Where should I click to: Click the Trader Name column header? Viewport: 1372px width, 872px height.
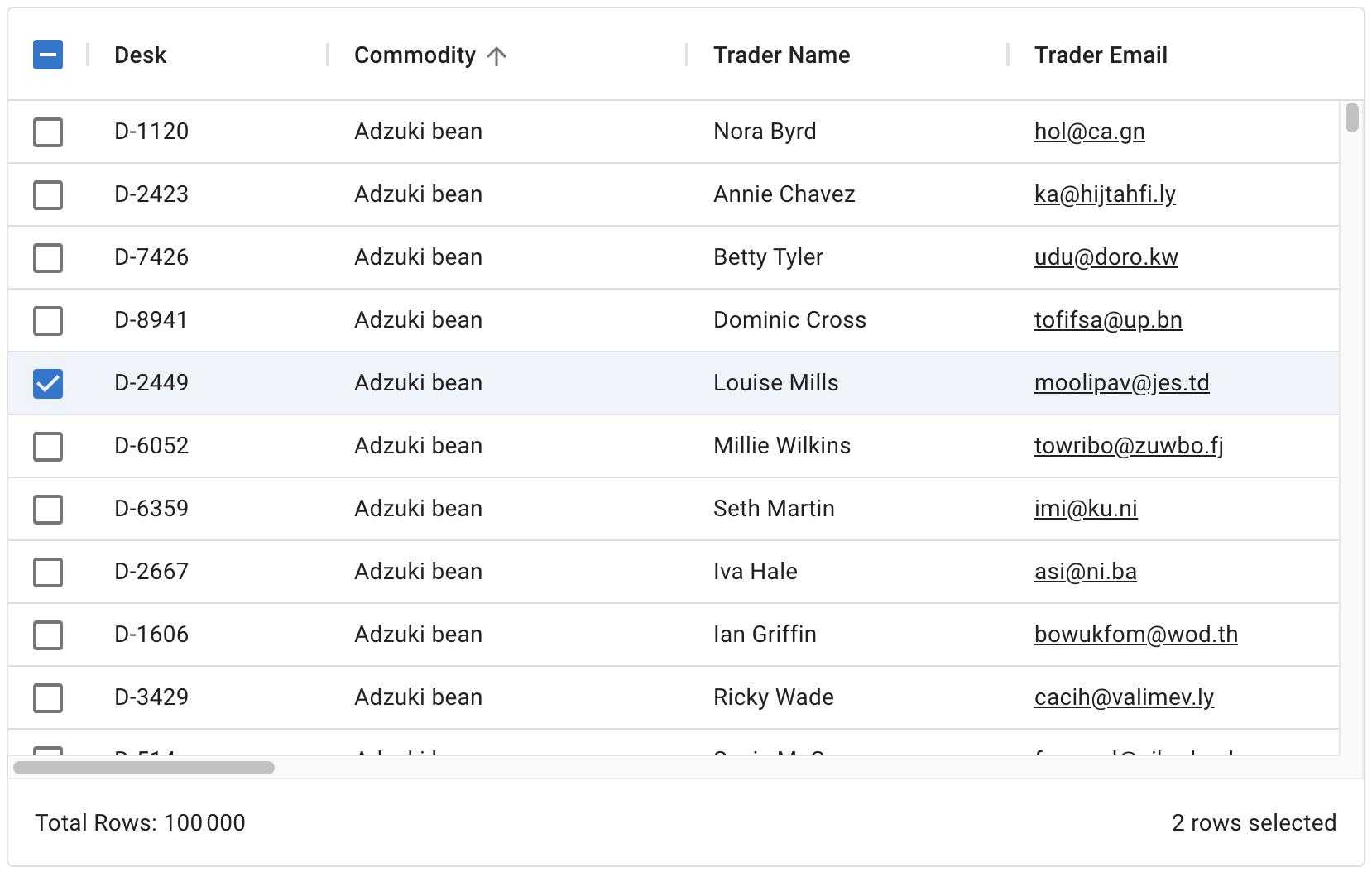coord(781,55)
